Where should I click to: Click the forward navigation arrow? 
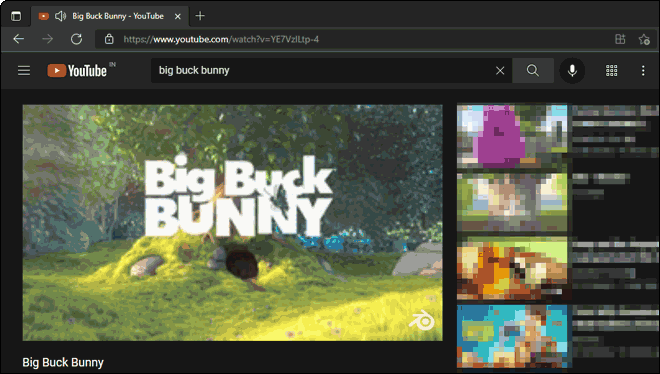48,39
